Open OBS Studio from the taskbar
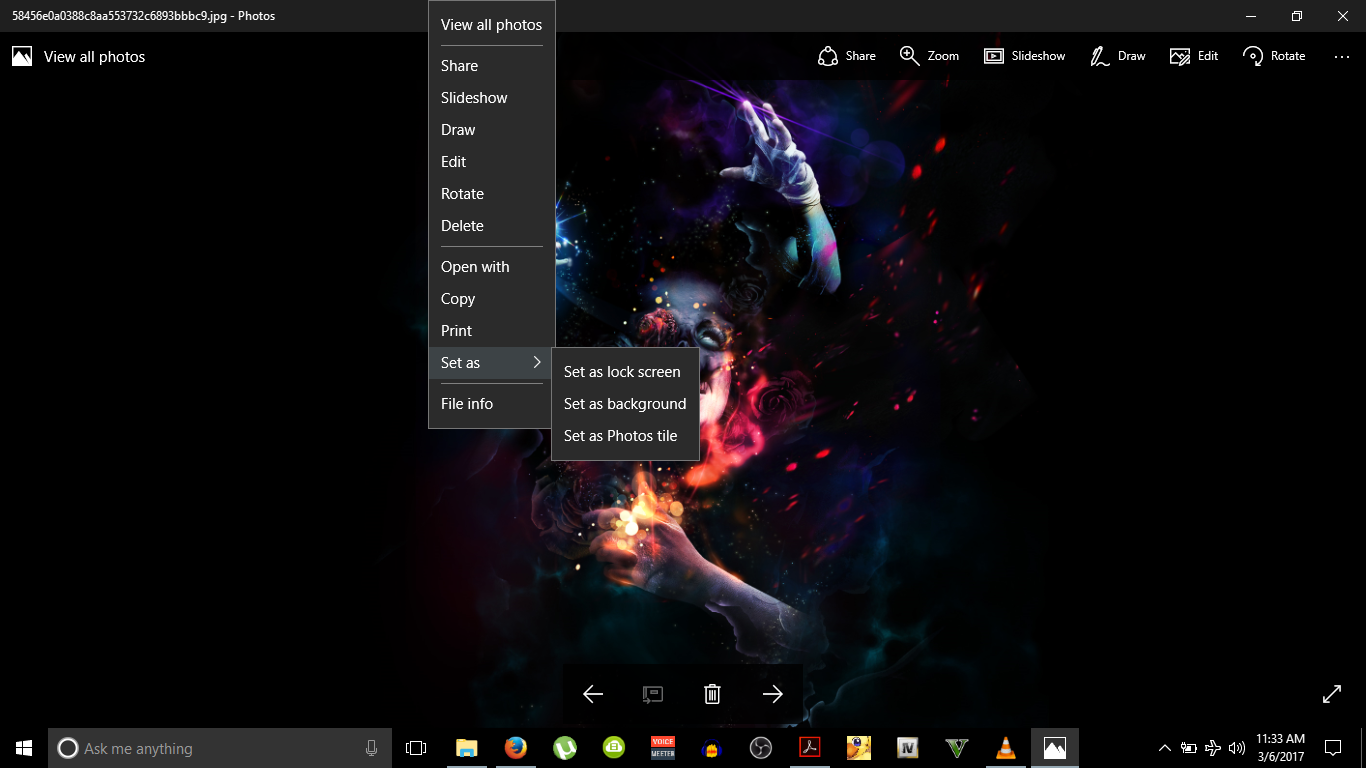The height and width of the screenshot is (768, 1366). [x=761, y=748]
